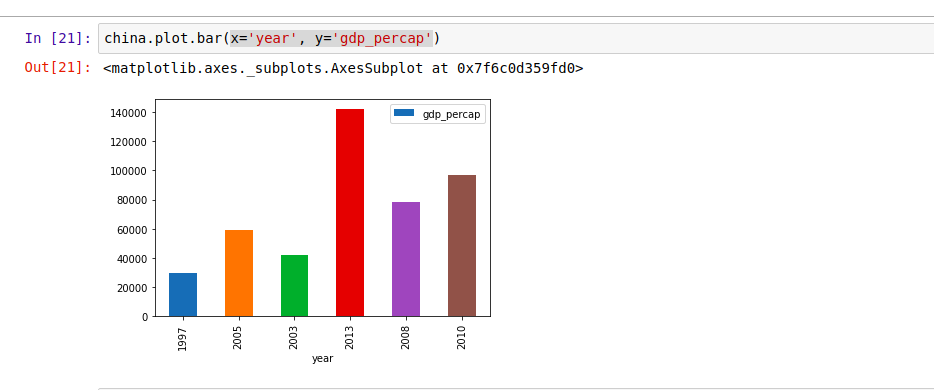Click the gdp_percap legend text
This screenshot has height=390, width=934.
pyautogui.click(x=451, y=114)
